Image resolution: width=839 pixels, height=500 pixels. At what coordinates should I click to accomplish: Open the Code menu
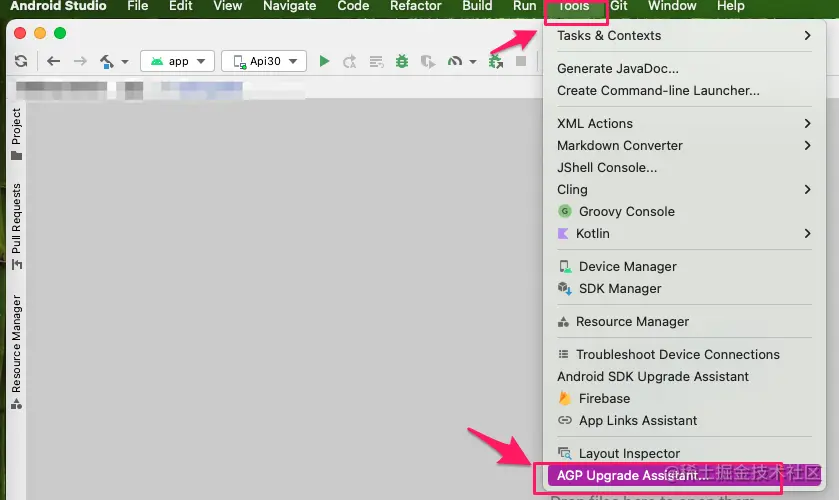coord(353,6)
